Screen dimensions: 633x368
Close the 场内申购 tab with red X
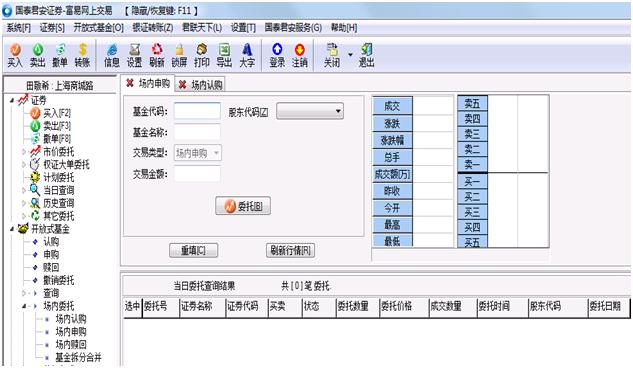pyautogui.click(x=130, y=84)
